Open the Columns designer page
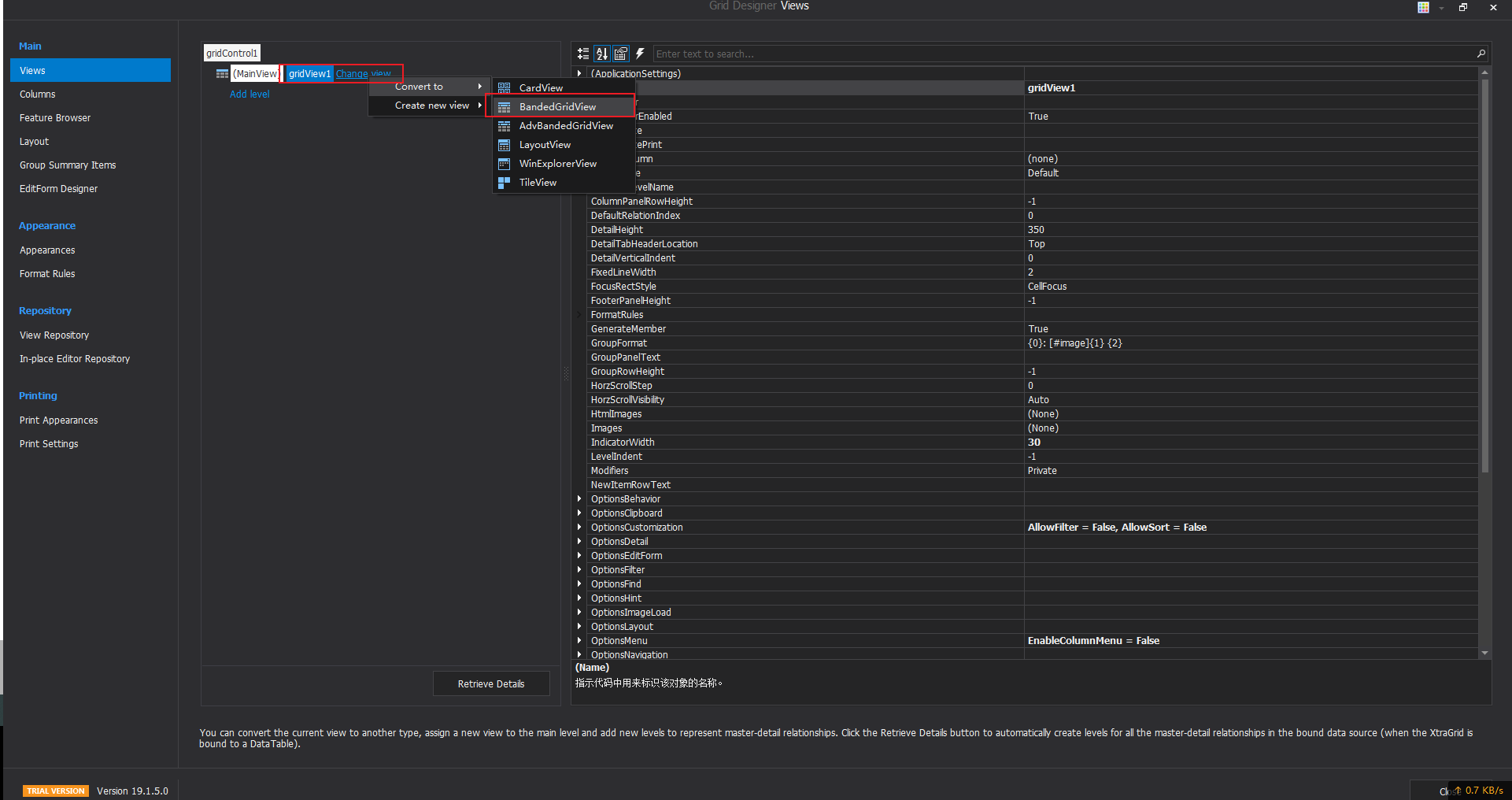1512x800 pixels. [x=91, y=94]
